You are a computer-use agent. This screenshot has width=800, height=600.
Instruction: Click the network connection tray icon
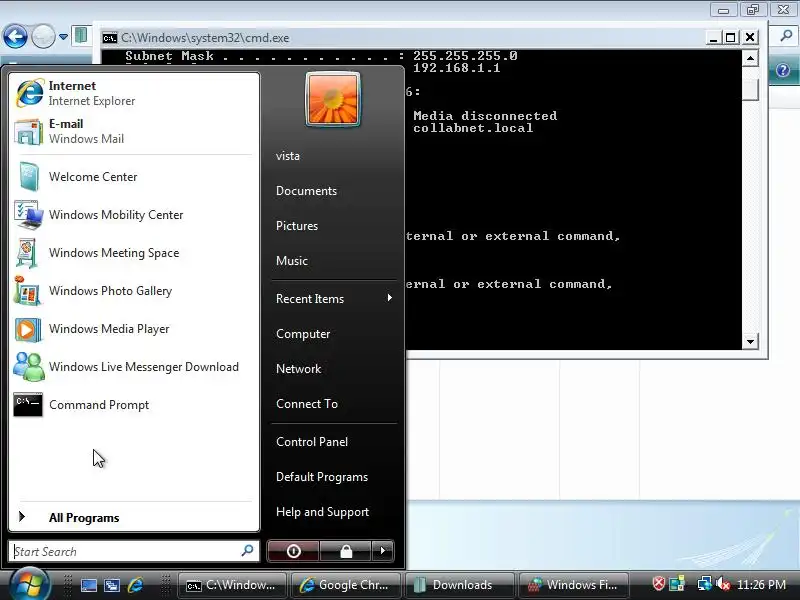pyautogui.click(x=704, y=584)
